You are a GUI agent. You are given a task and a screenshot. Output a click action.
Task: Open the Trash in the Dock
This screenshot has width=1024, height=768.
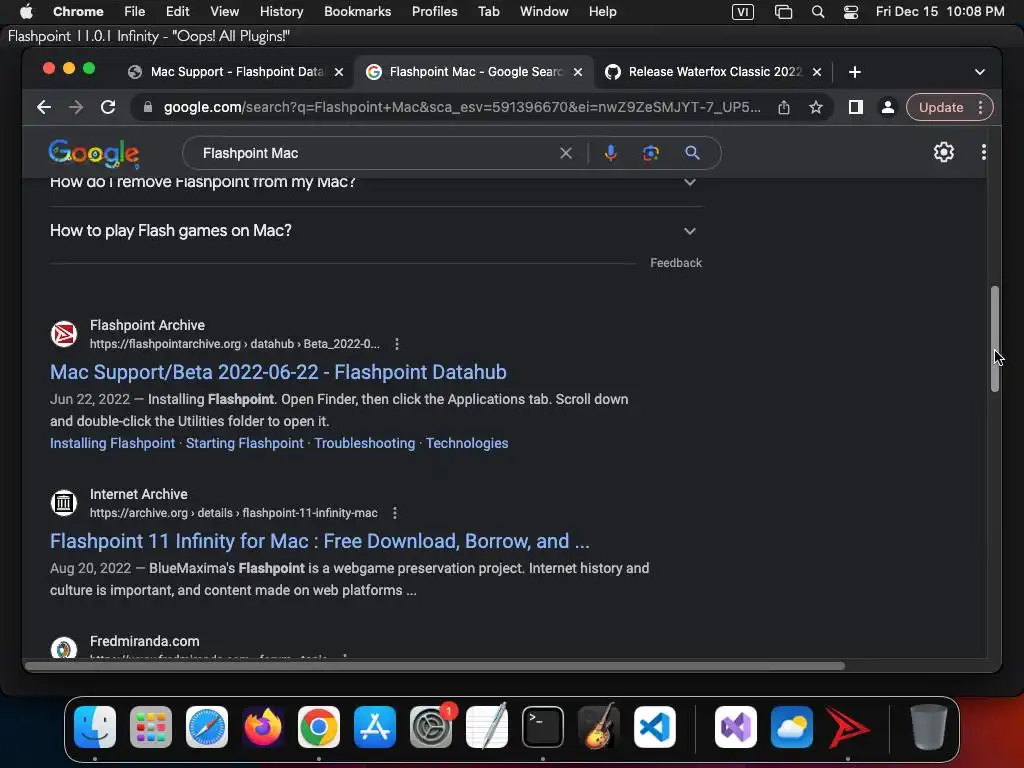pyautogui.click(x=928, y=727)
